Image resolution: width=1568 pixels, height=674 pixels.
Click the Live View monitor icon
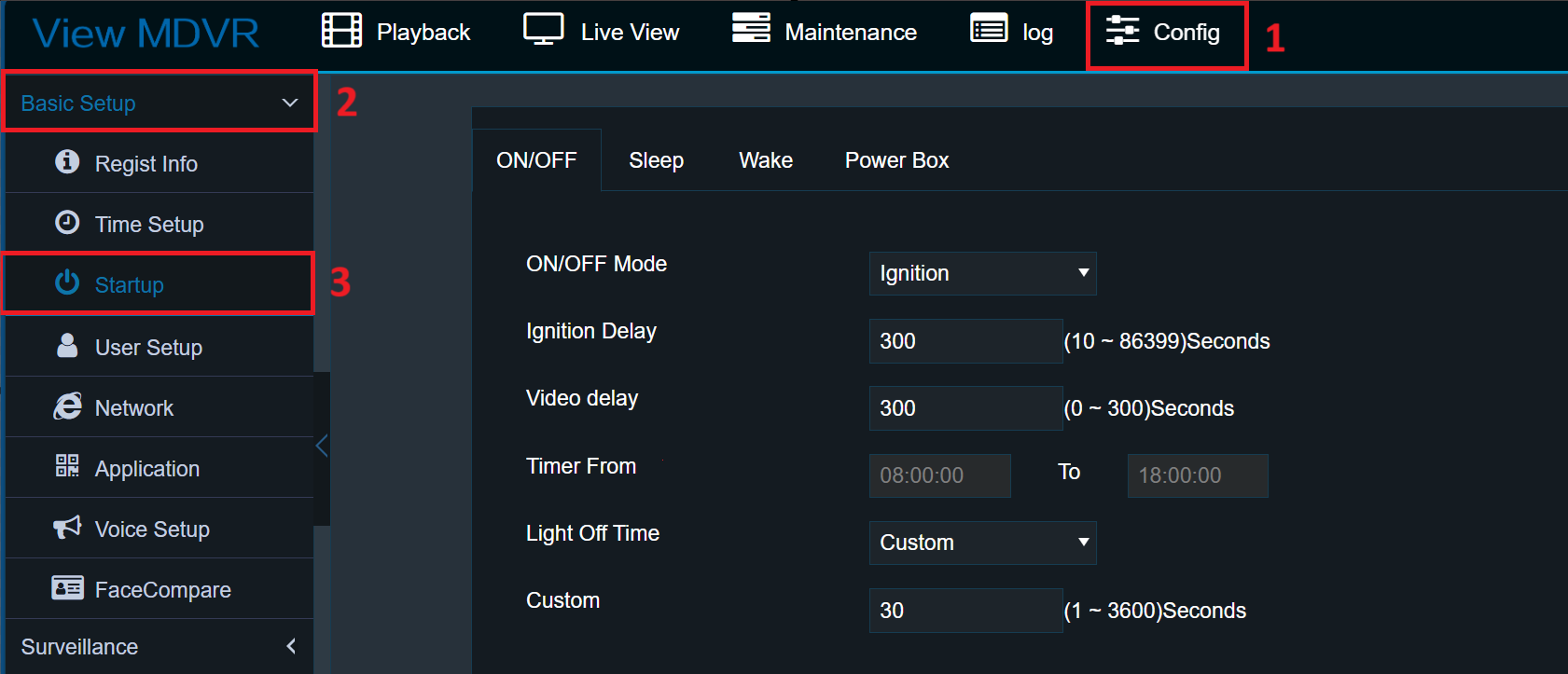[543, 30]
